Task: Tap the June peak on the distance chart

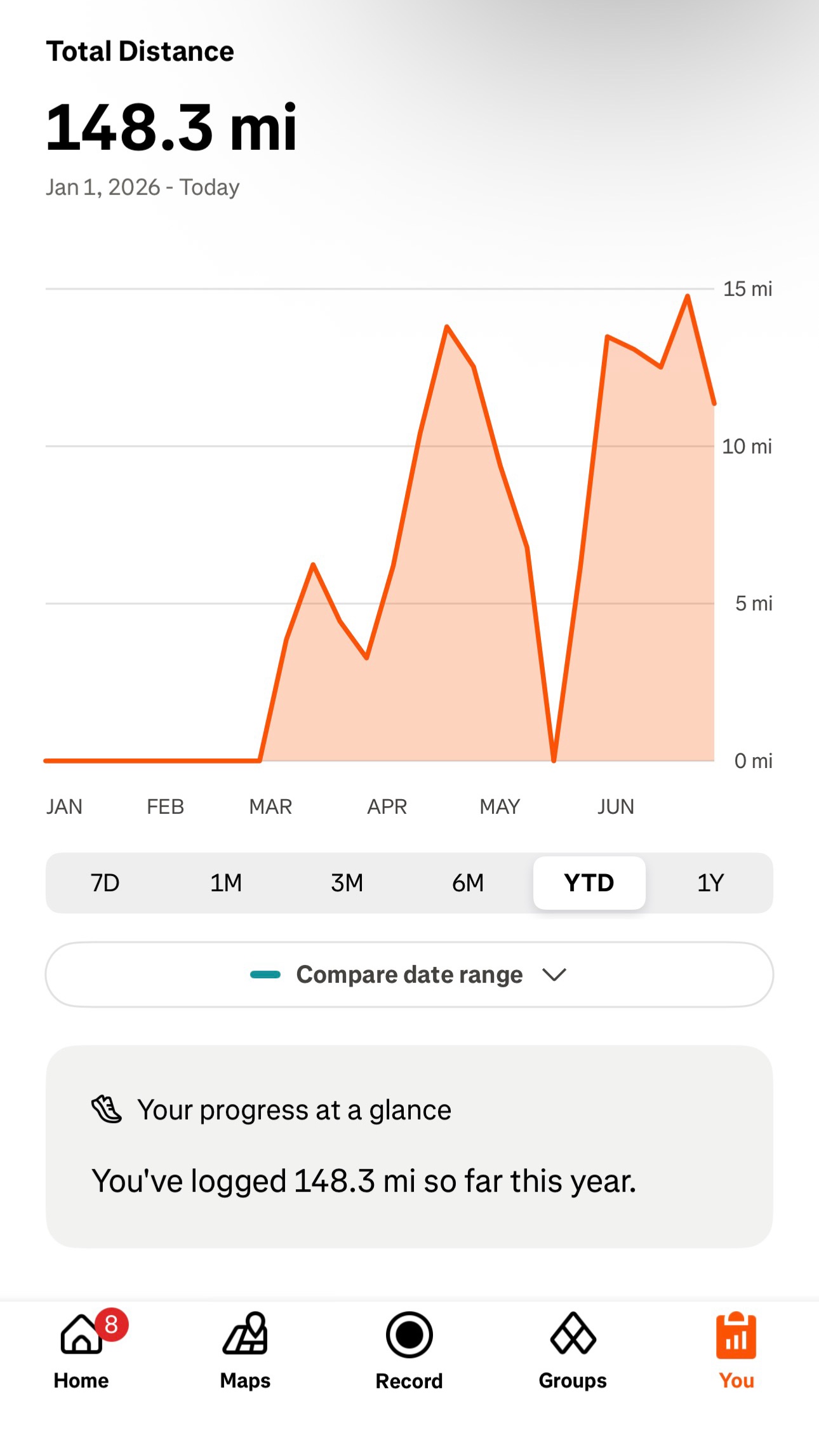Action: pyautogui.click(x=688, y=296)
